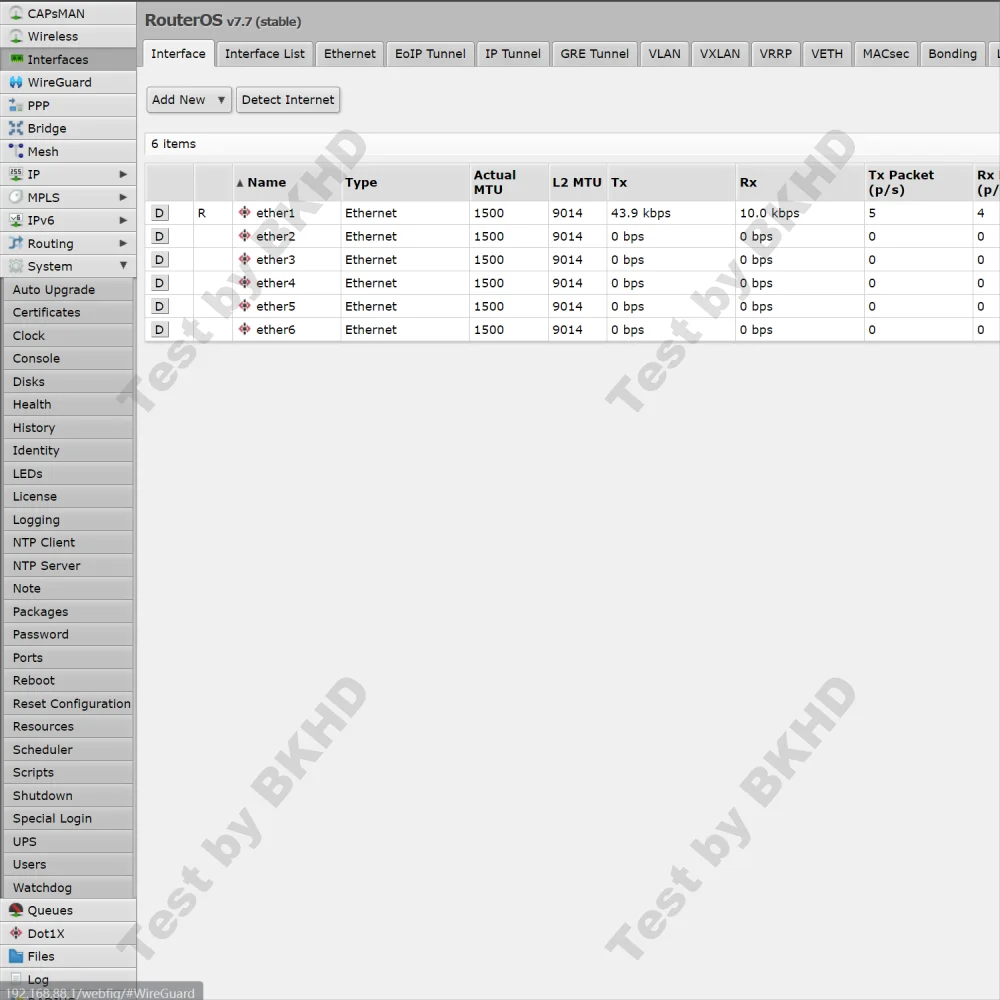Switch to the IP Tunnel tab
1000x1000 pixels.
tap(513, 54)
